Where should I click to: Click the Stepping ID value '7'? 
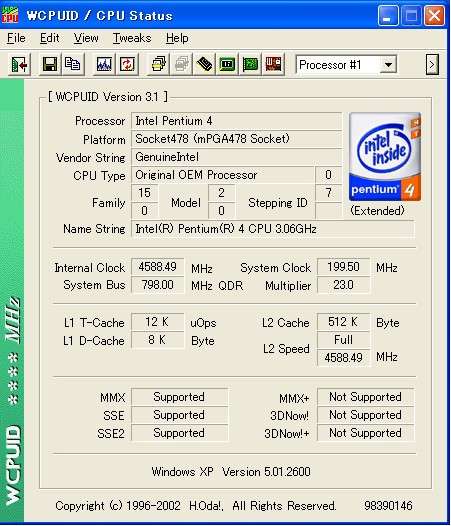tap(329, 193)
